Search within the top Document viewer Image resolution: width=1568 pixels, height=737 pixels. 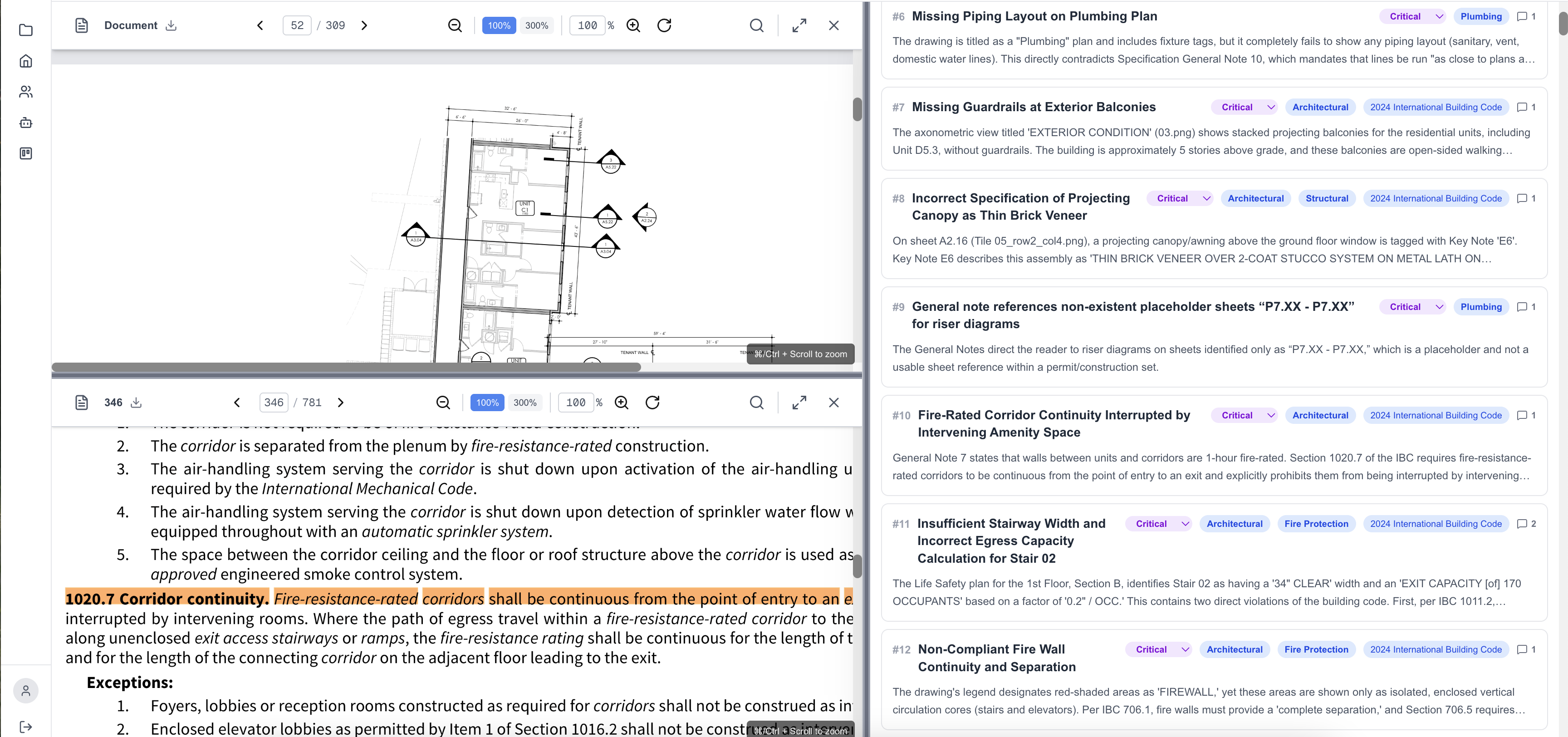click(756, 25)
